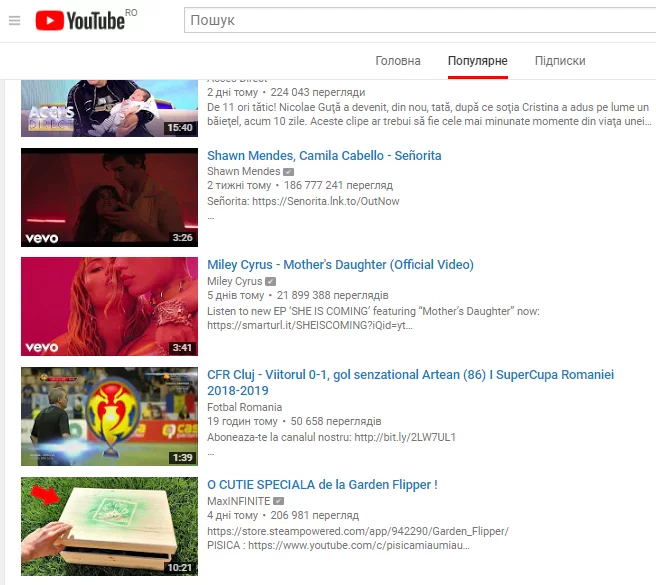
Task: Open the Підписки tab
Action: pyautogui.click(x=560, y=61)
